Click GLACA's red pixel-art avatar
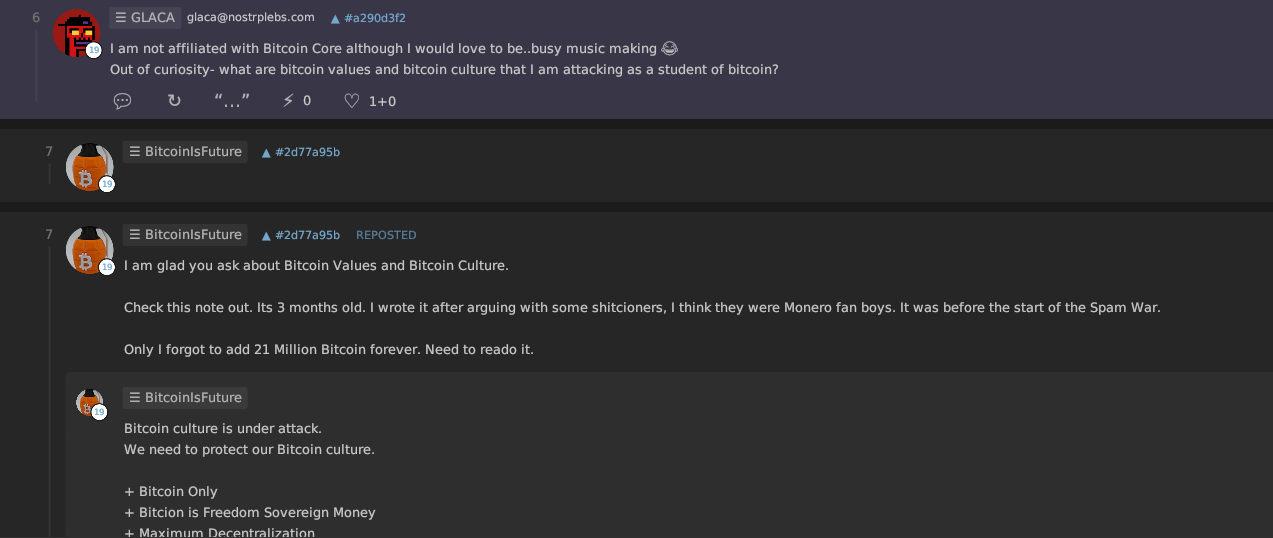 (75, 33)
